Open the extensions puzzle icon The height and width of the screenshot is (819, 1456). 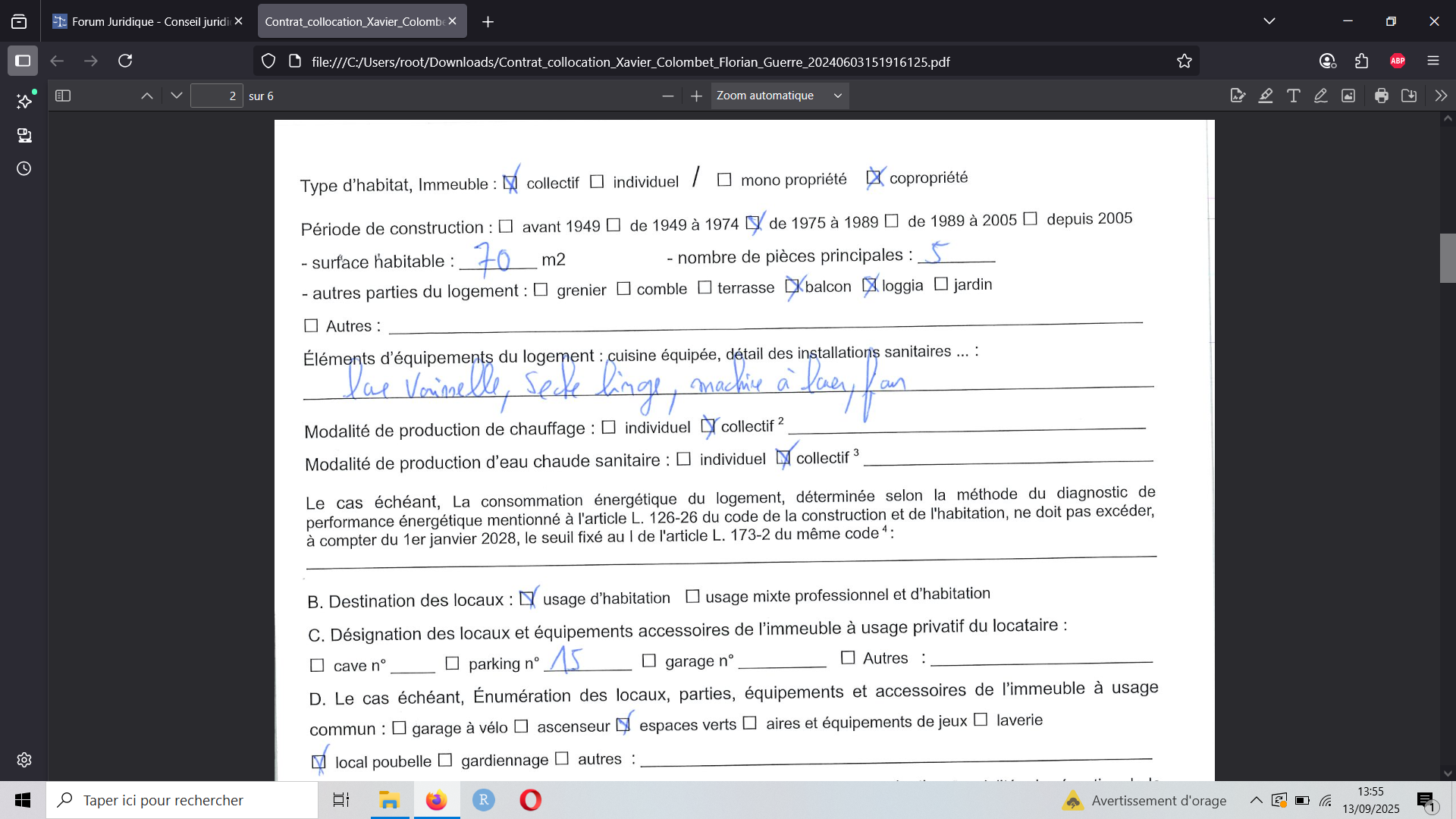1362,61
